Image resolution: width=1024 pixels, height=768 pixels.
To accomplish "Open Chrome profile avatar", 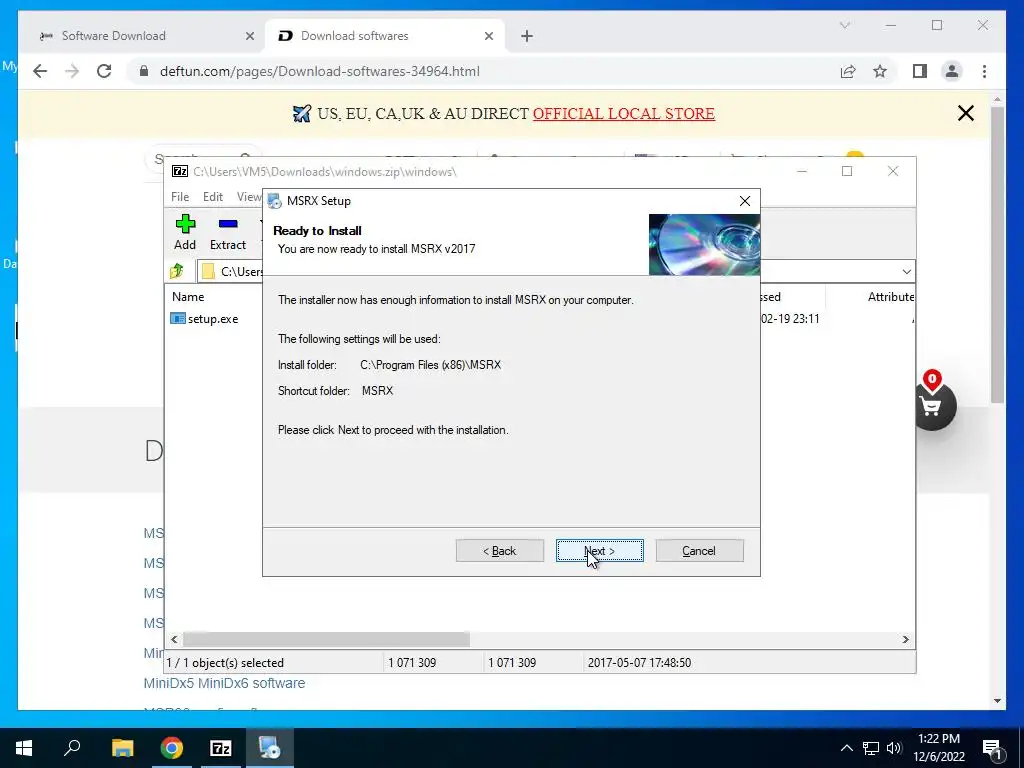I will pyautogui.click(x=952, y=71).
